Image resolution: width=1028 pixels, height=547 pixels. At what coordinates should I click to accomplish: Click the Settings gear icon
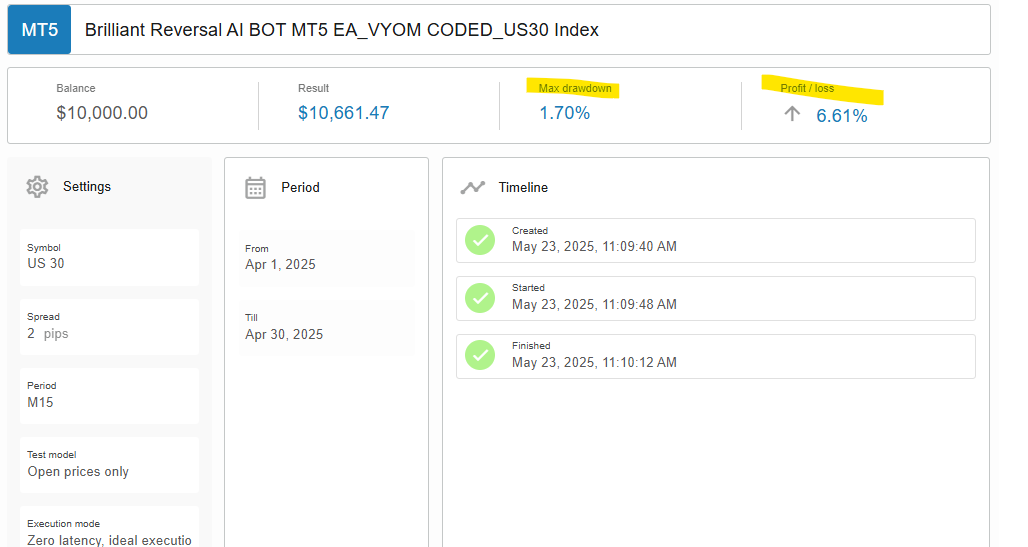coord(37,186)
